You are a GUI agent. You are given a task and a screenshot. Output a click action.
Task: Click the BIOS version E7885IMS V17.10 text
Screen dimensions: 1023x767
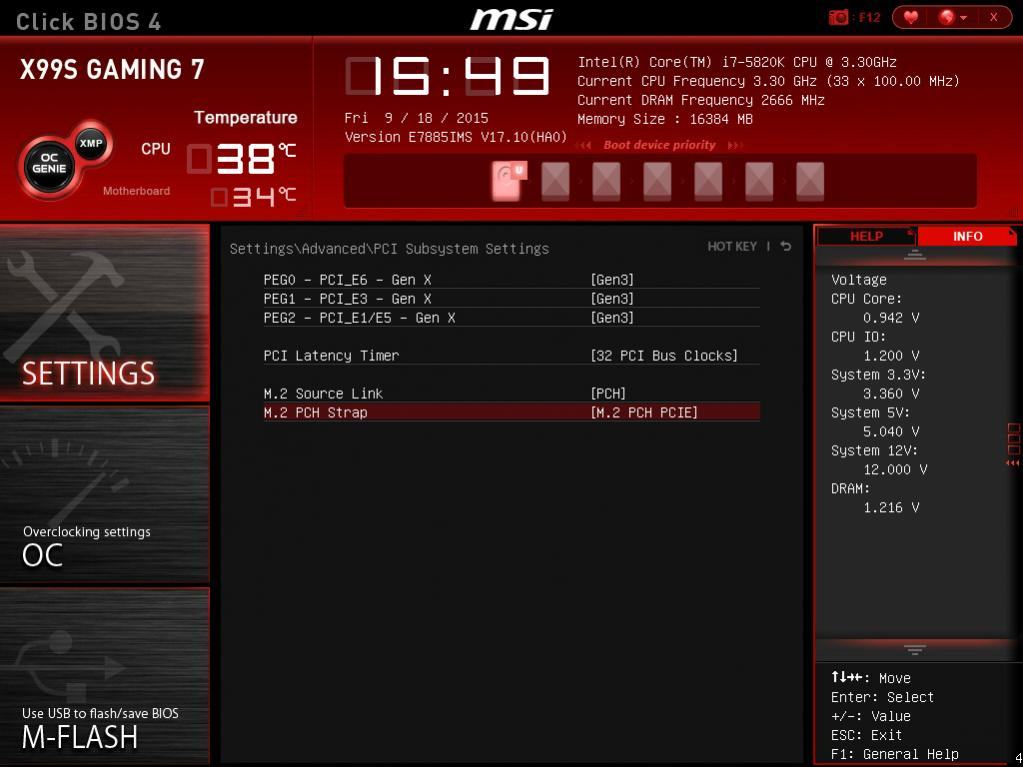pyautogui.click(x=455, y=137)
